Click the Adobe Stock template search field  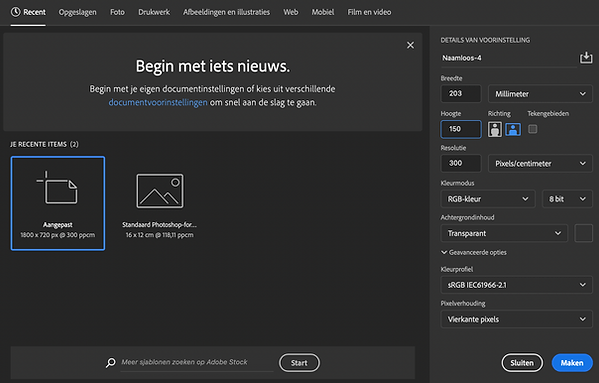[197, 362]
